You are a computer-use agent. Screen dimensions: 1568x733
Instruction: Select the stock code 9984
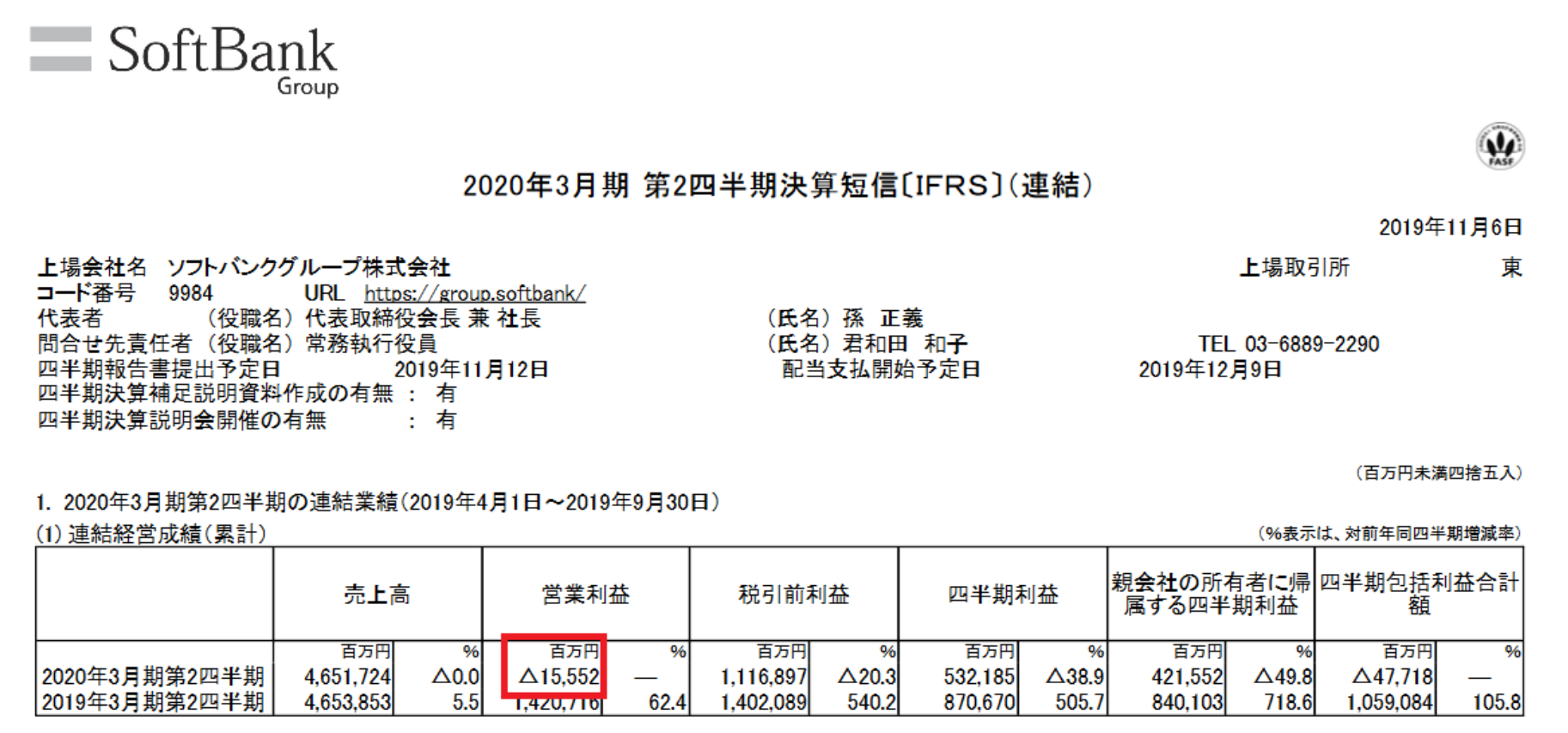[x=191, y=293]
